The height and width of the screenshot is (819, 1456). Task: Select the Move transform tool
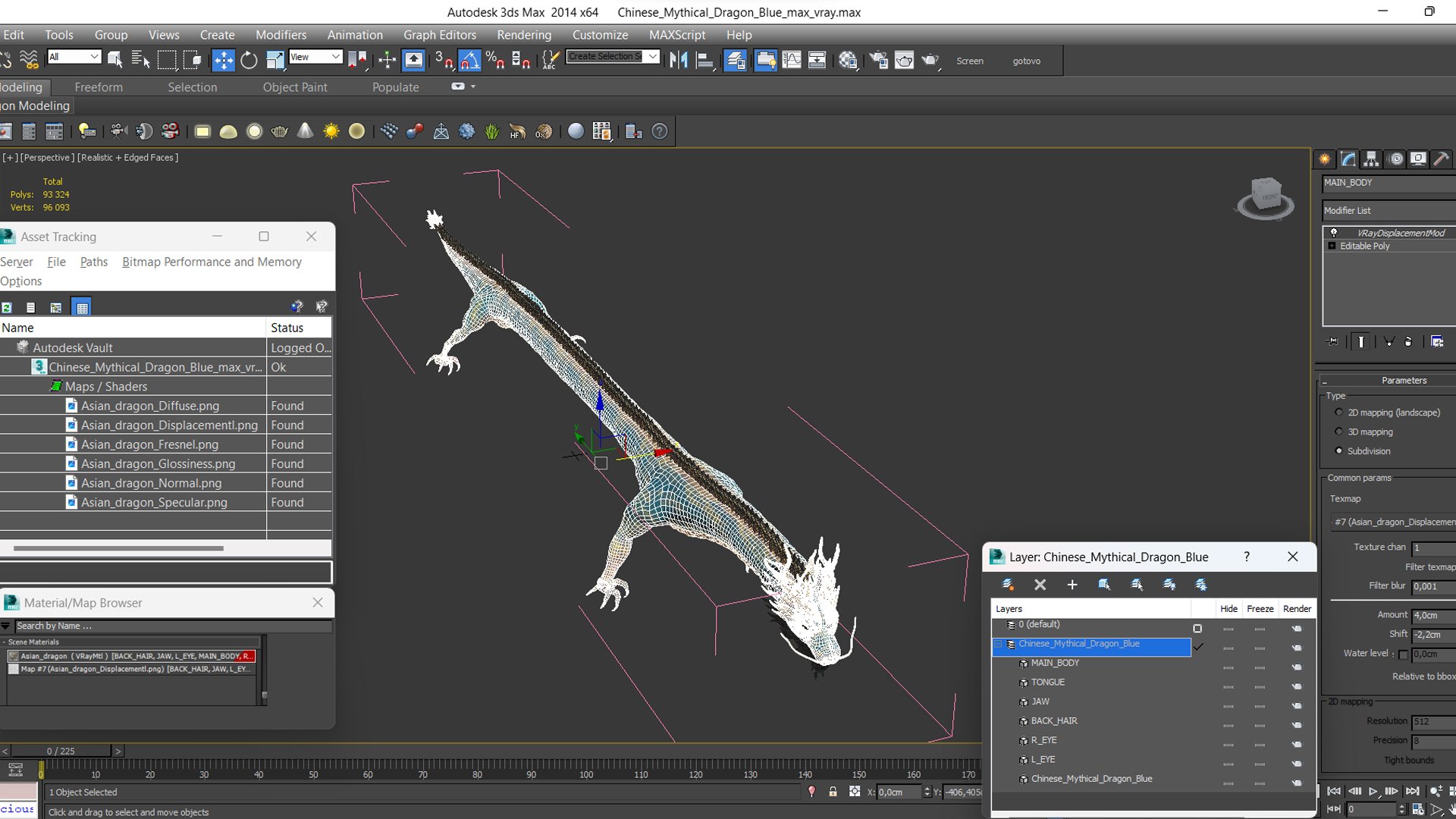pyautogui.click(x=223, y=60)
